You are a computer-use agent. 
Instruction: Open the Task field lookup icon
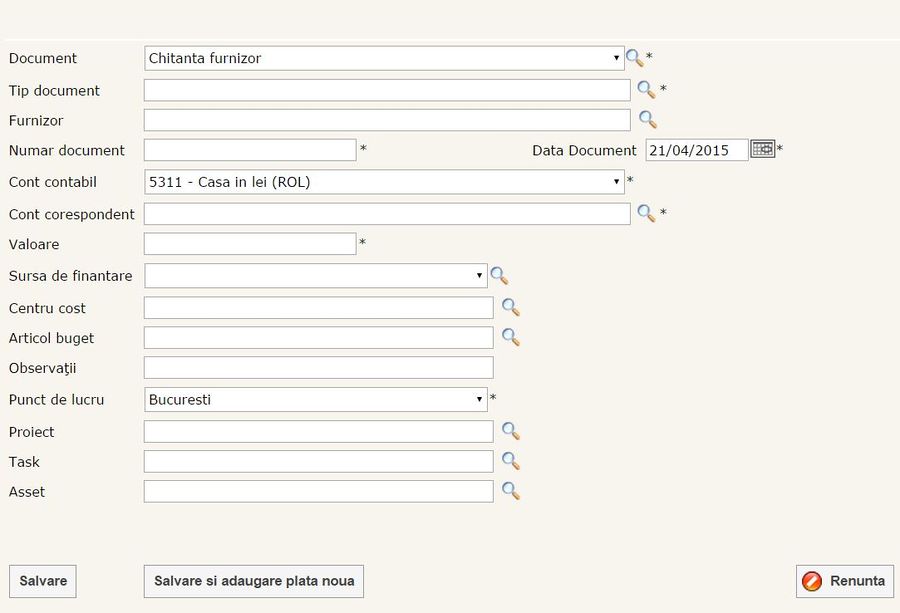tap(510, 461)
